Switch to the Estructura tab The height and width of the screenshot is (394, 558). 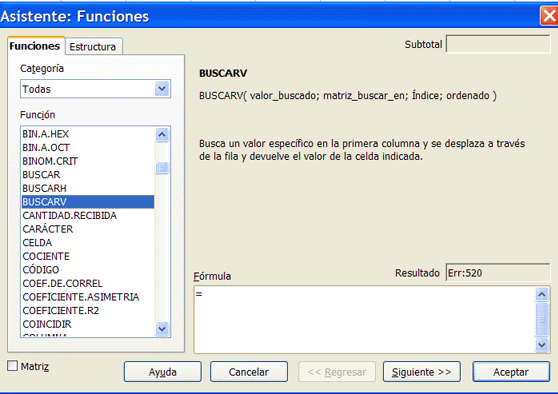[94, 47]
